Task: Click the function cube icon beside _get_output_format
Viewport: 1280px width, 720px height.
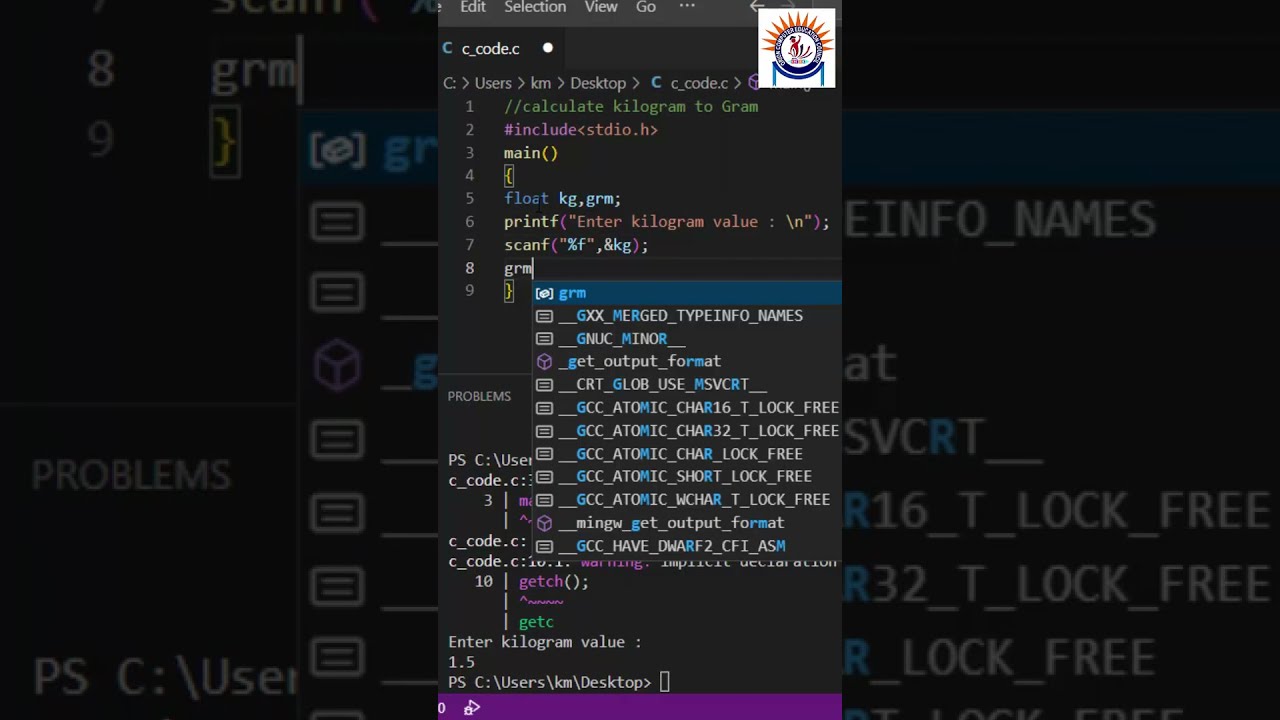Action: tap(544, 361)
